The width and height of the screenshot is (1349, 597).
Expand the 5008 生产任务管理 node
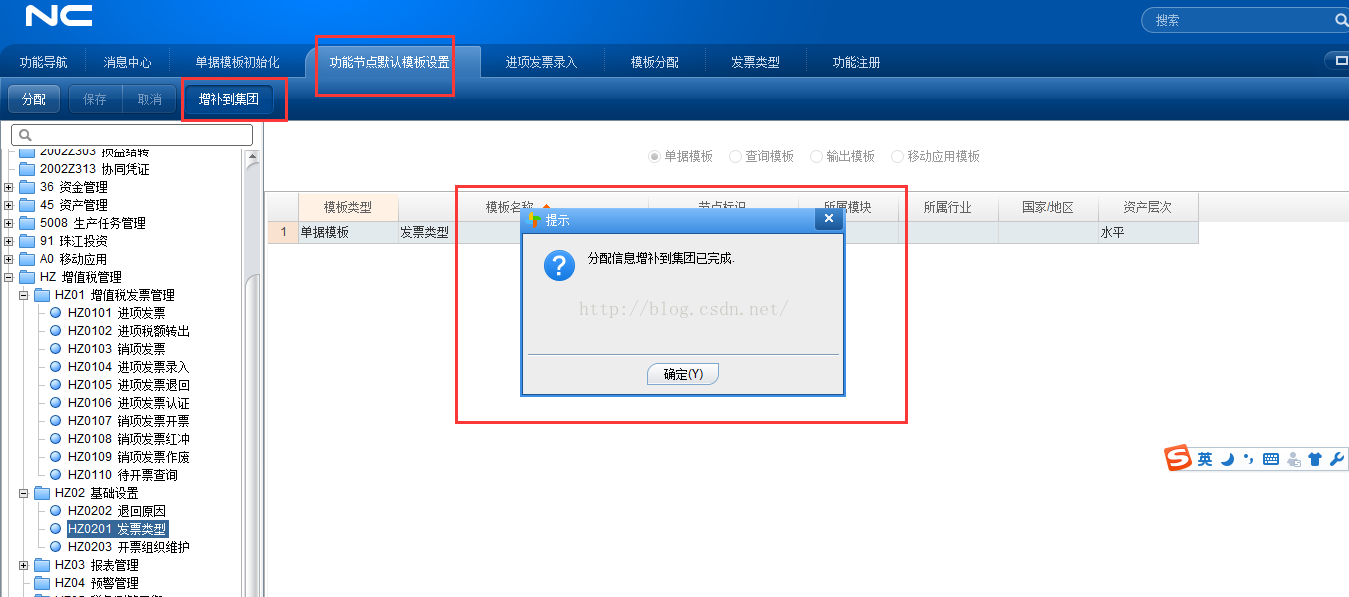pyautogui.click(x=9, y=223)
